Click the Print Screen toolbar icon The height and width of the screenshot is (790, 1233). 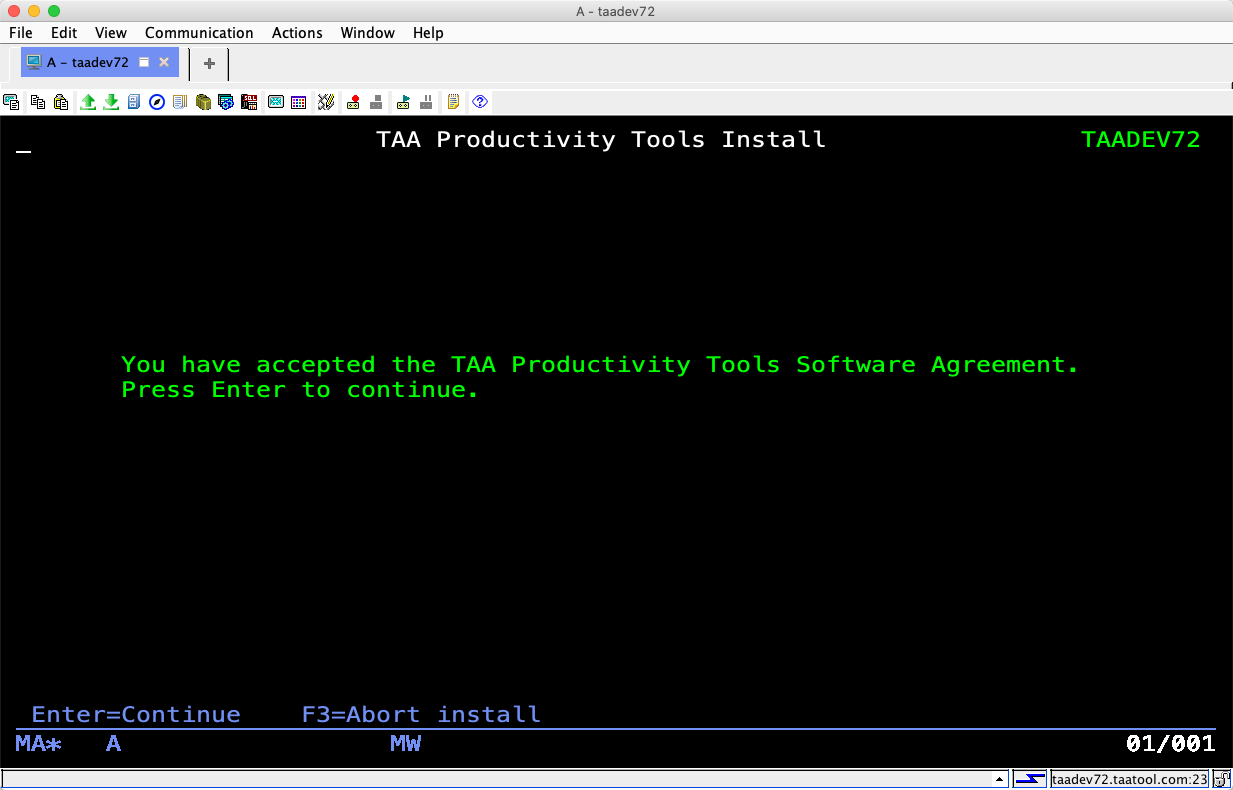pyautogui.click(x=12, y=102)
